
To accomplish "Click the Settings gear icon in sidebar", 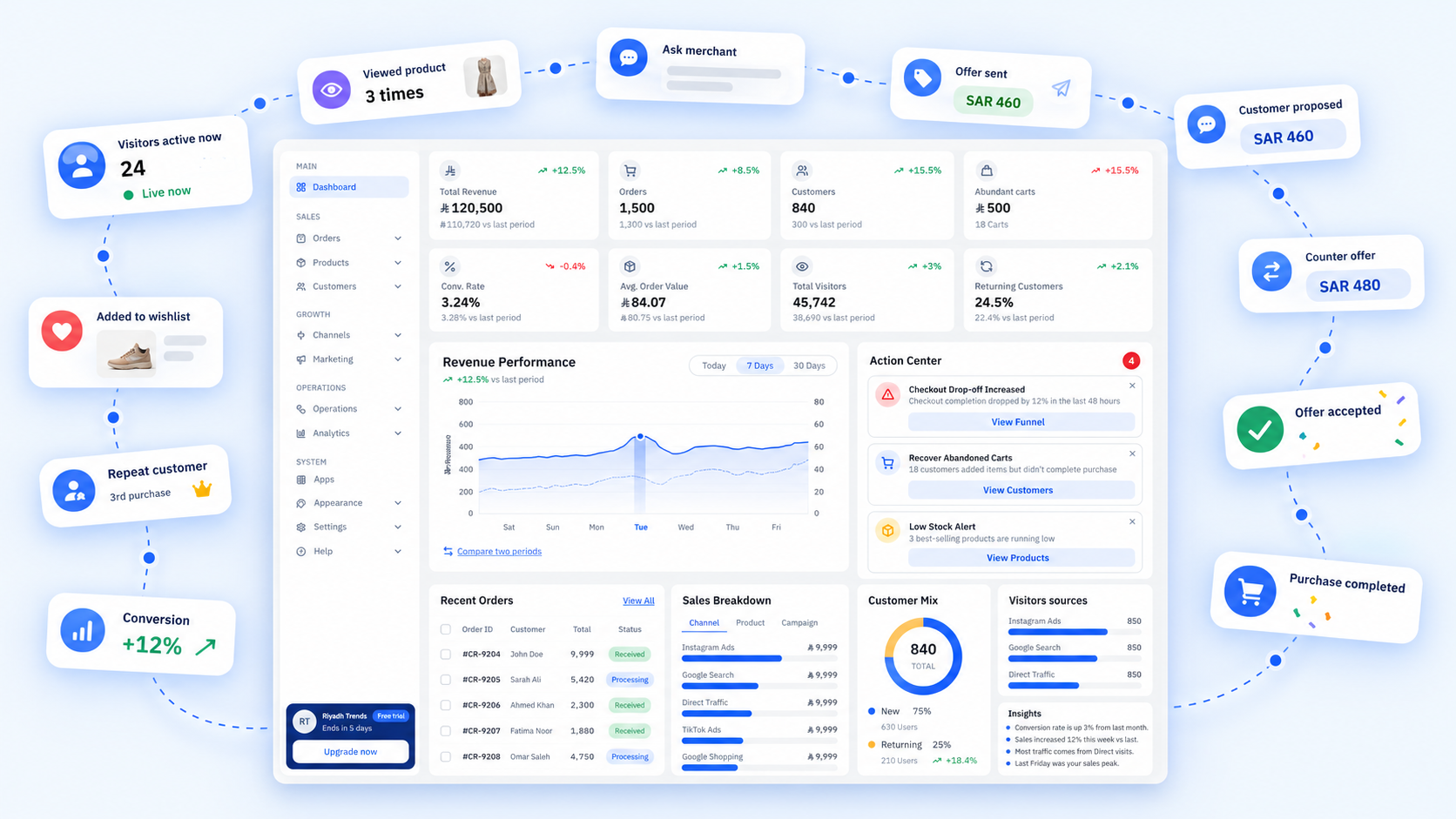I will pyautogui.click(x=301, y=527).
